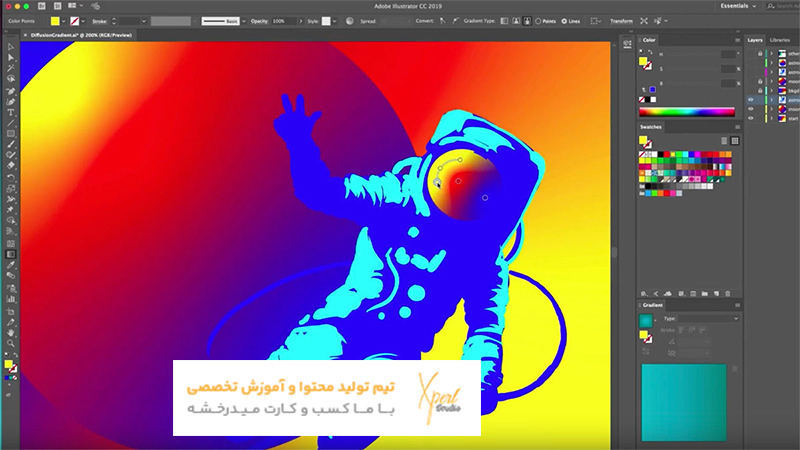800x450 pixels.
Task: Click the Opacity 100% input field
Action: [283, 21]
